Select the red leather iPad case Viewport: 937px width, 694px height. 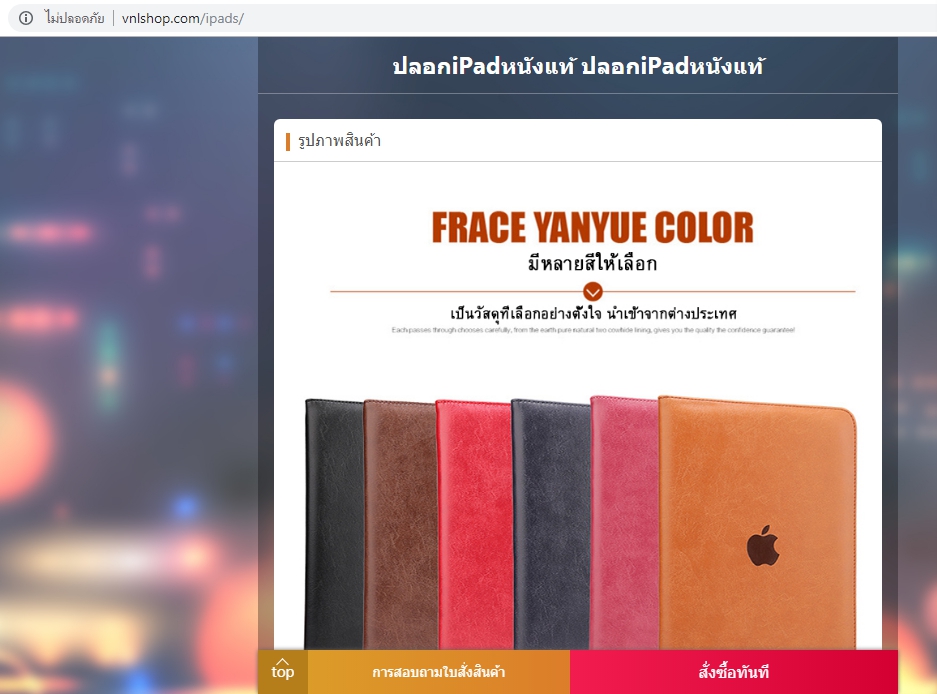(475, 524)
